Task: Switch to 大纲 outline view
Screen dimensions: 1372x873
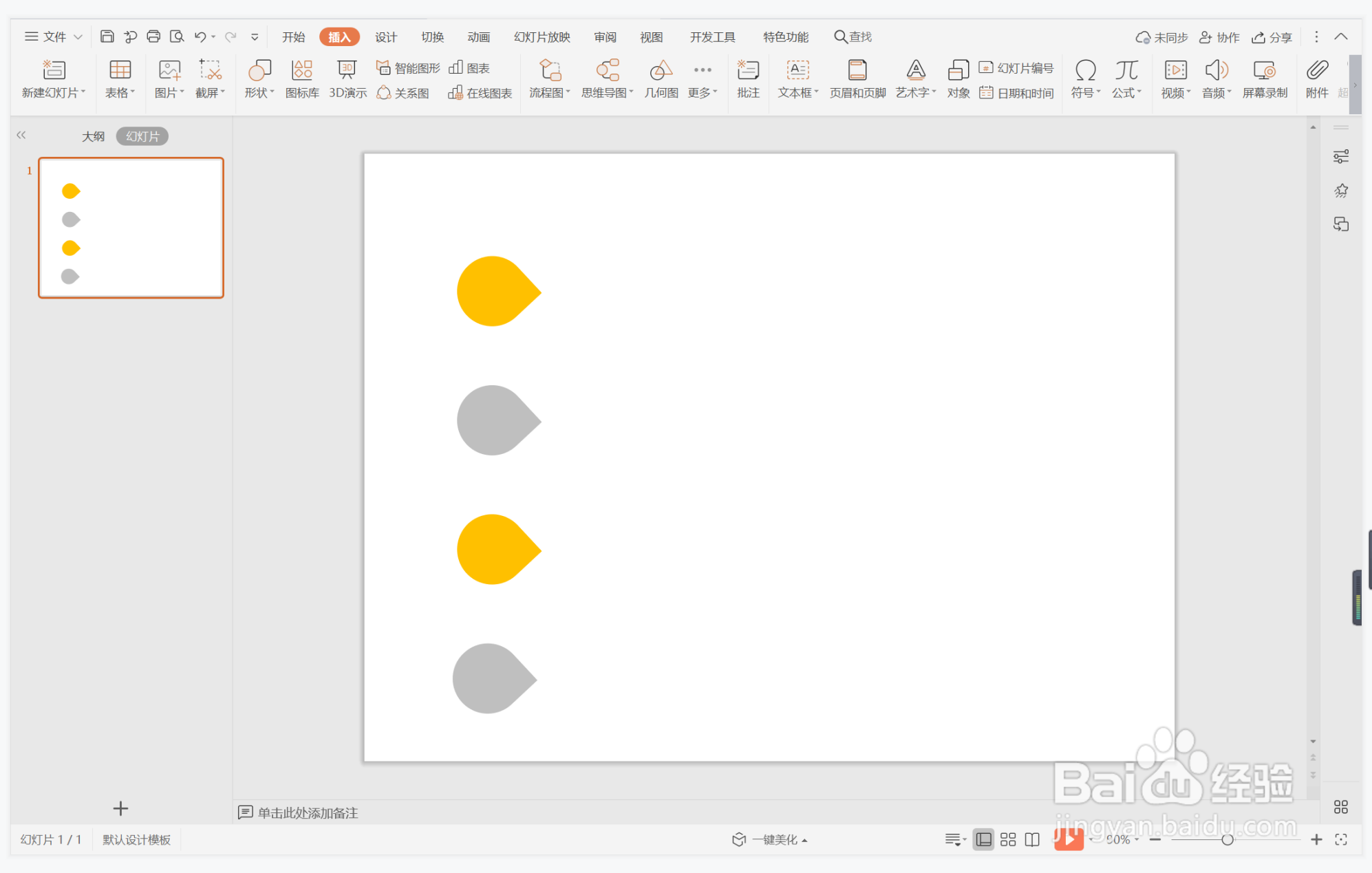Action: tap(93, 136)
